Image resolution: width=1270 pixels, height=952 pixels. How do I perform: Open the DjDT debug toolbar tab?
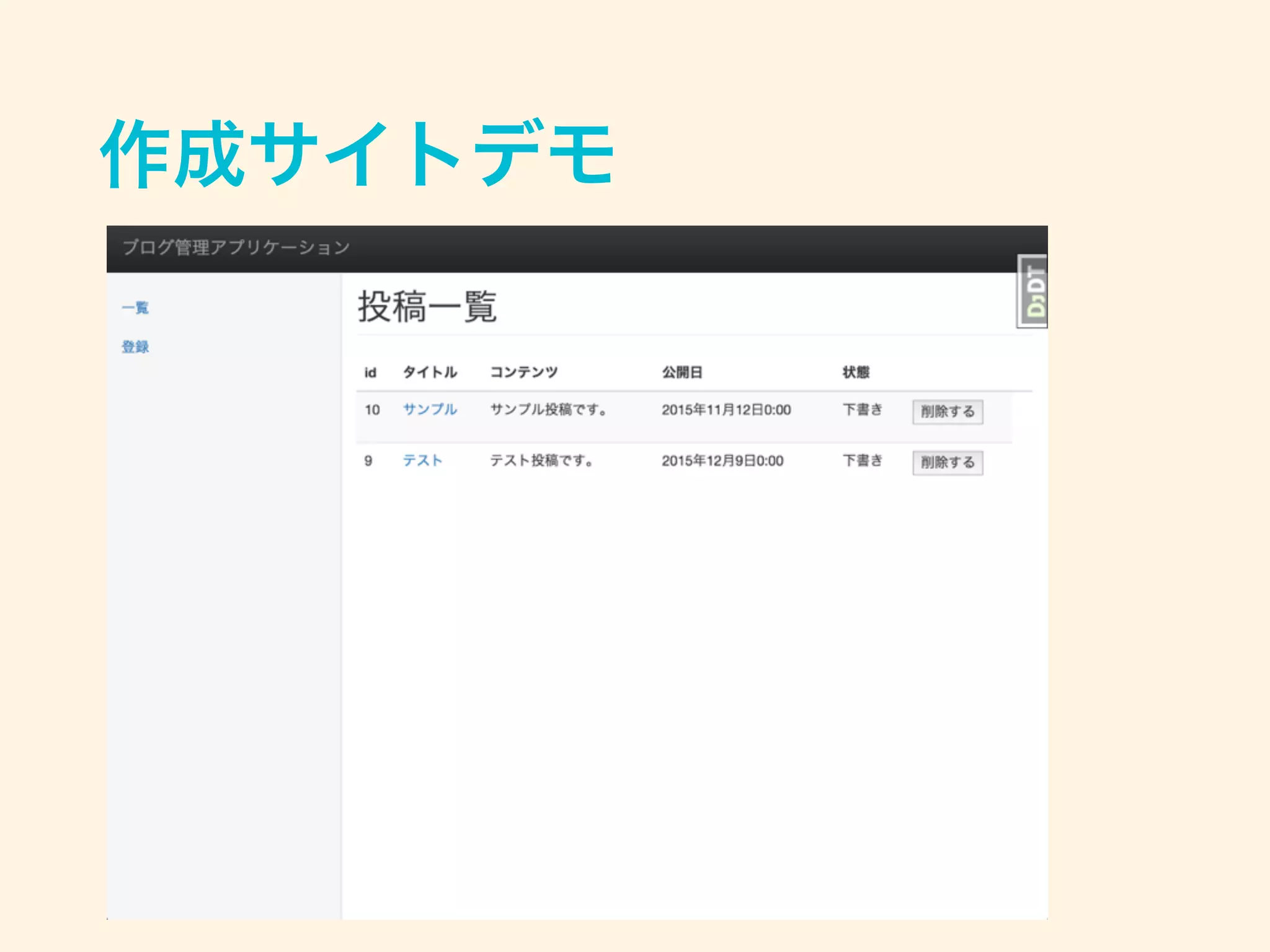1032,291
